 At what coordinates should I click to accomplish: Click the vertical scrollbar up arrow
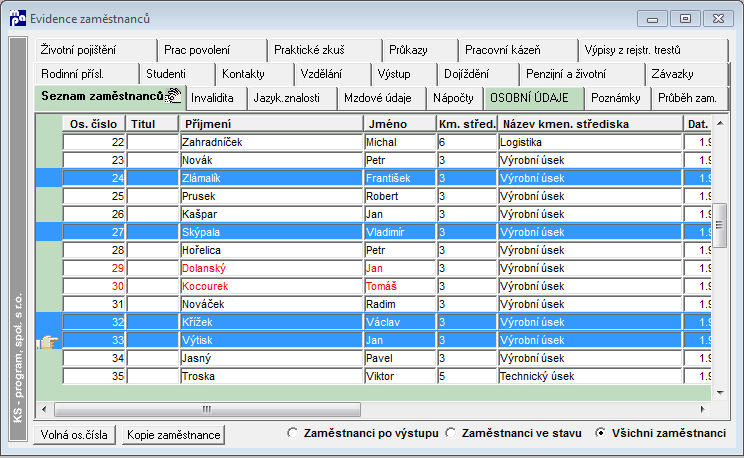point(720,123)
